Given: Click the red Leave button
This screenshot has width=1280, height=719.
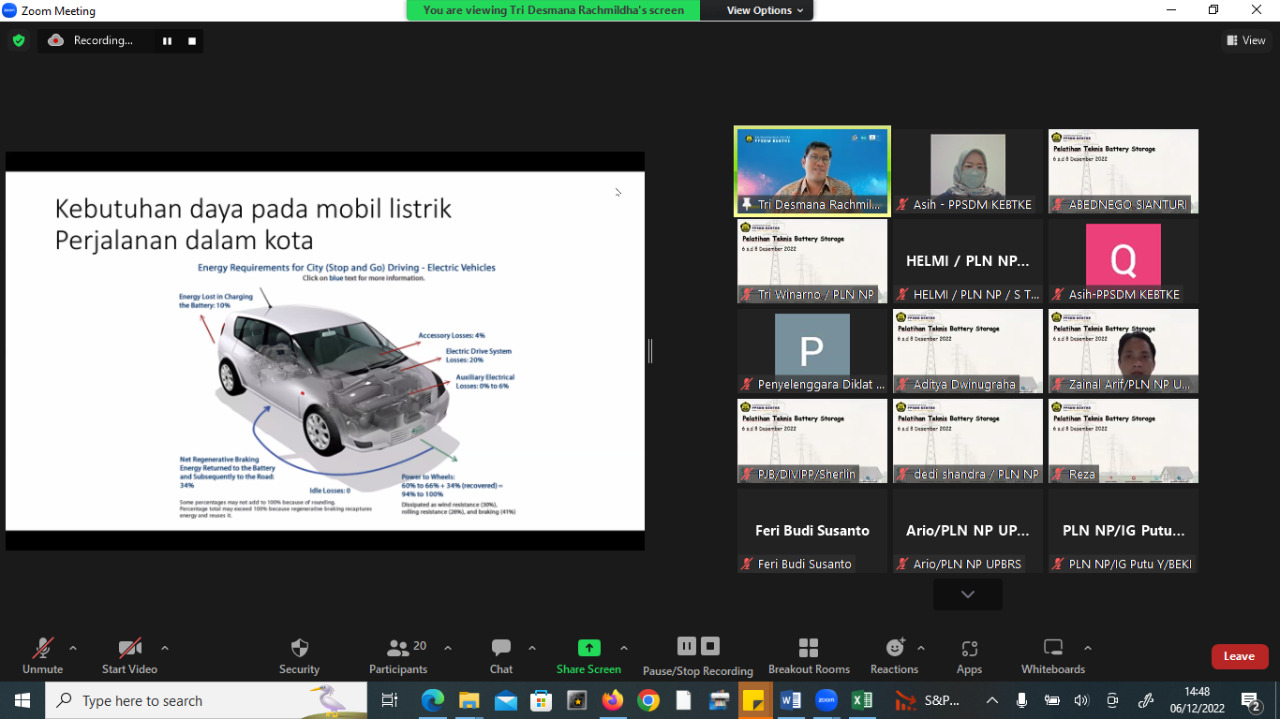Looking at the screenshot, I should point(1239,656).
